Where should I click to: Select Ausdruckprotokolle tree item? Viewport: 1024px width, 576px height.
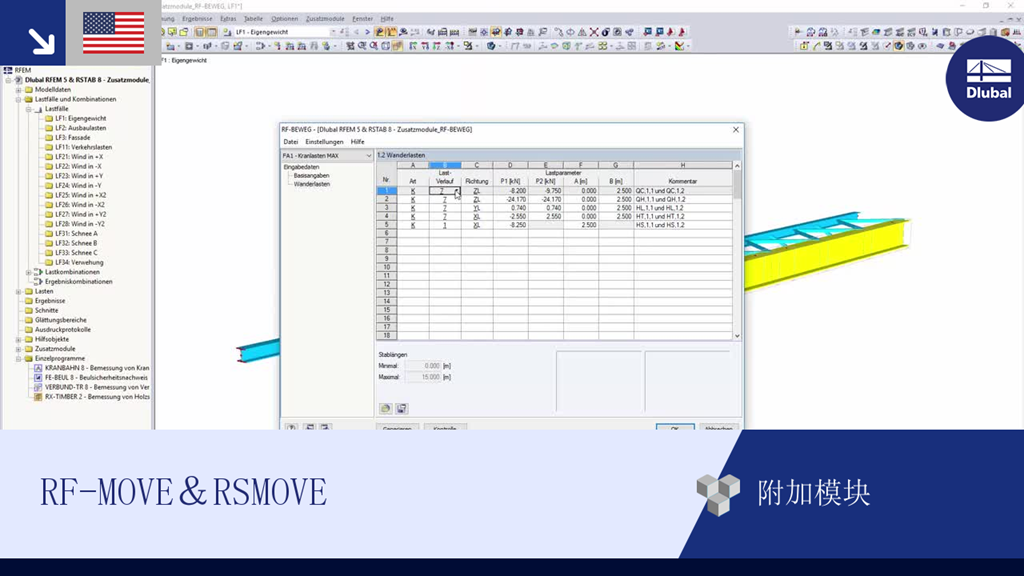63,330
